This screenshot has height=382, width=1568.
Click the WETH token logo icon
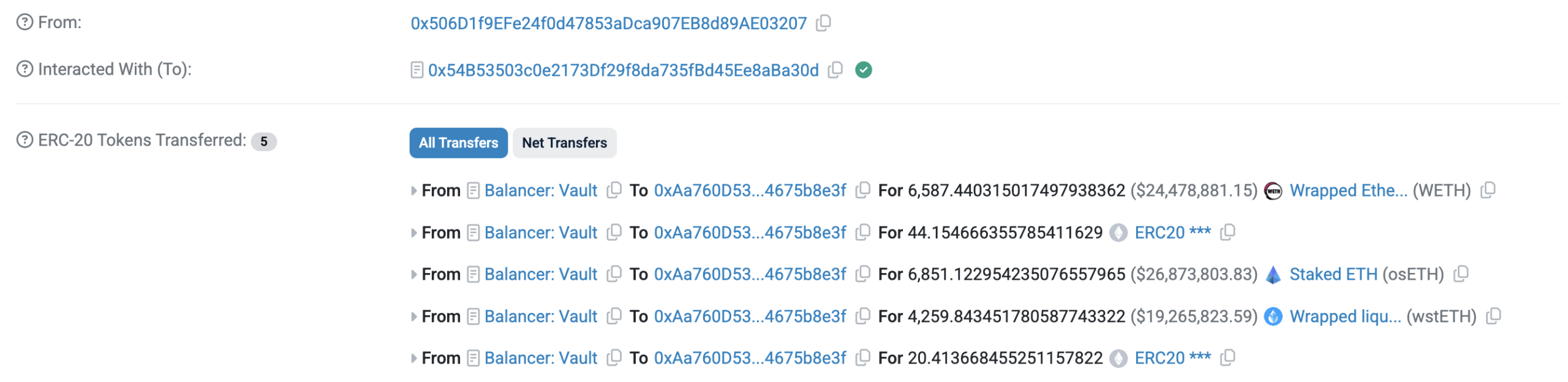tap(1273, 191)
